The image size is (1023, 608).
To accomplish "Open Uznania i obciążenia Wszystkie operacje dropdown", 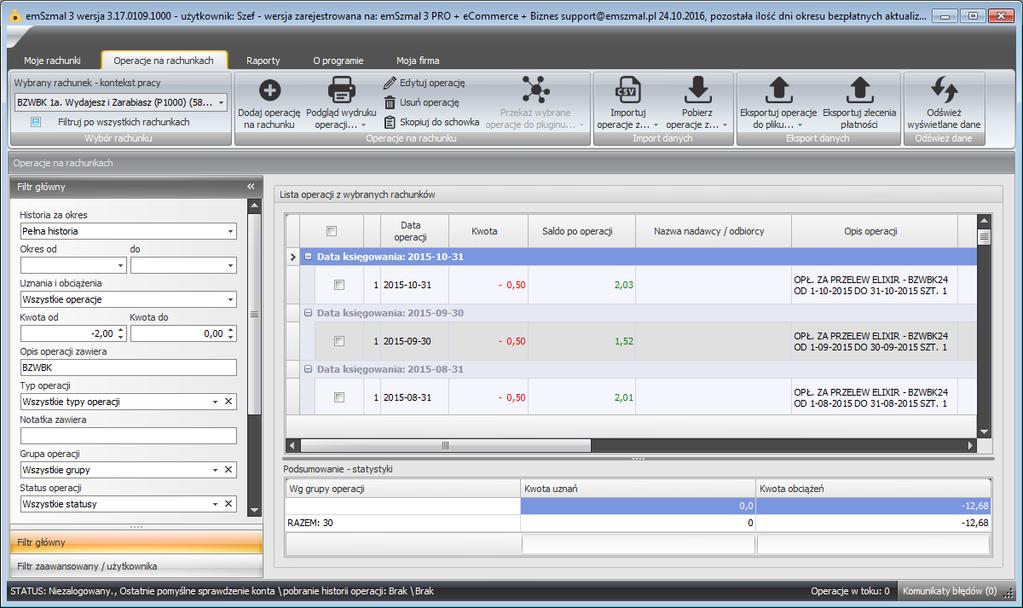I will coord(230,299).
